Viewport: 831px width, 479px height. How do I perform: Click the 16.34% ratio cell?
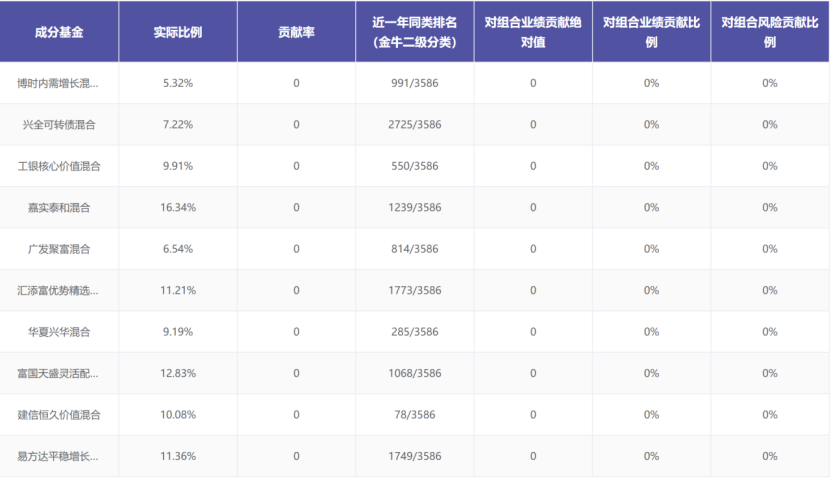click(x=178, y=208)
